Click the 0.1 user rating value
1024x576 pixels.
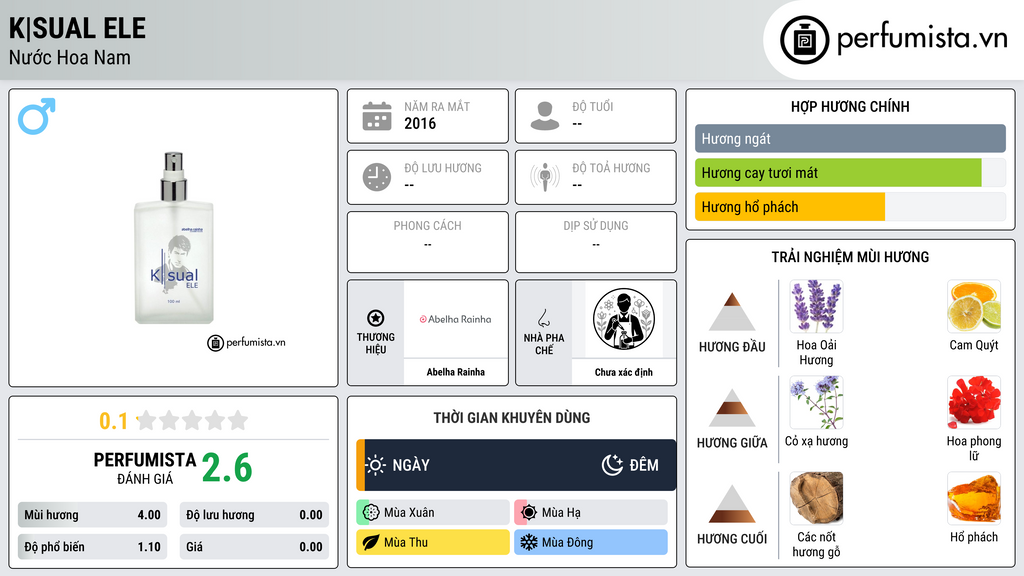pyautogui.click(x=113, y=421)
